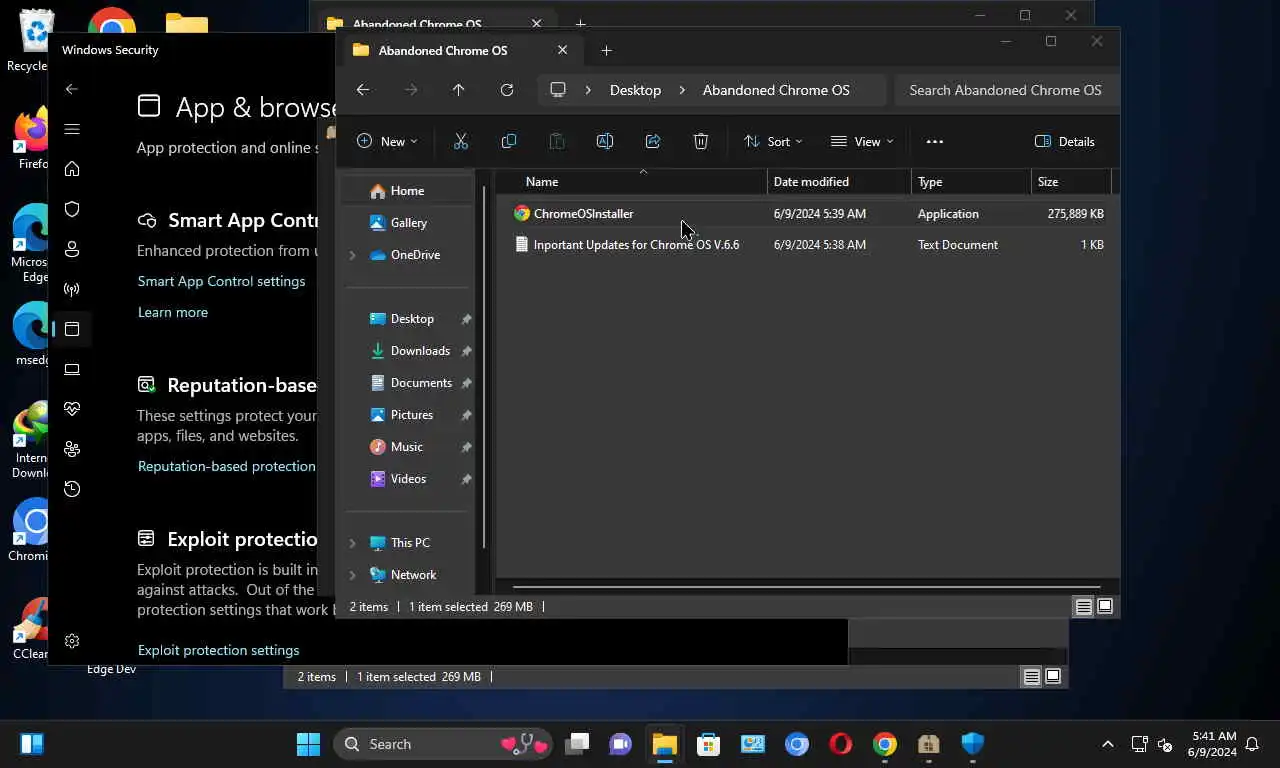Expand the Network tree node
Viewport: 1280px width, 768px height.
[x=352, y=575]
